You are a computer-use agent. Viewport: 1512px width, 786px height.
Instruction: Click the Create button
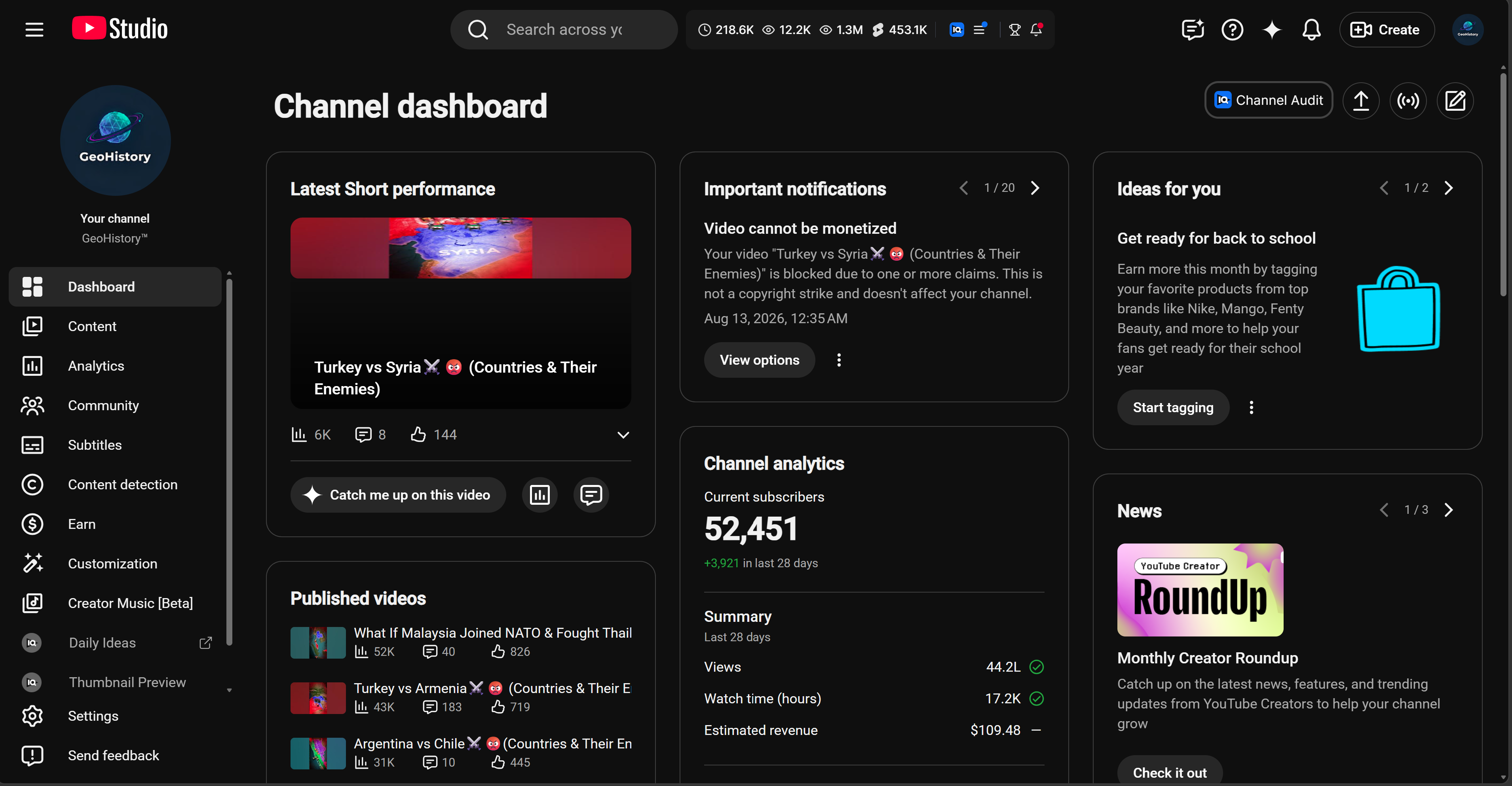tap(1387, 29)
